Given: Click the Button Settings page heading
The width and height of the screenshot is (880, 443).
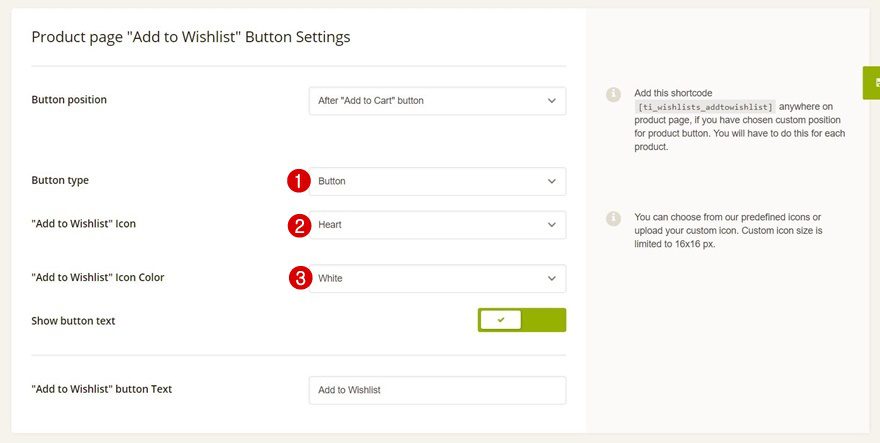Looking at the screenshot, I should (x=190, y=37).
